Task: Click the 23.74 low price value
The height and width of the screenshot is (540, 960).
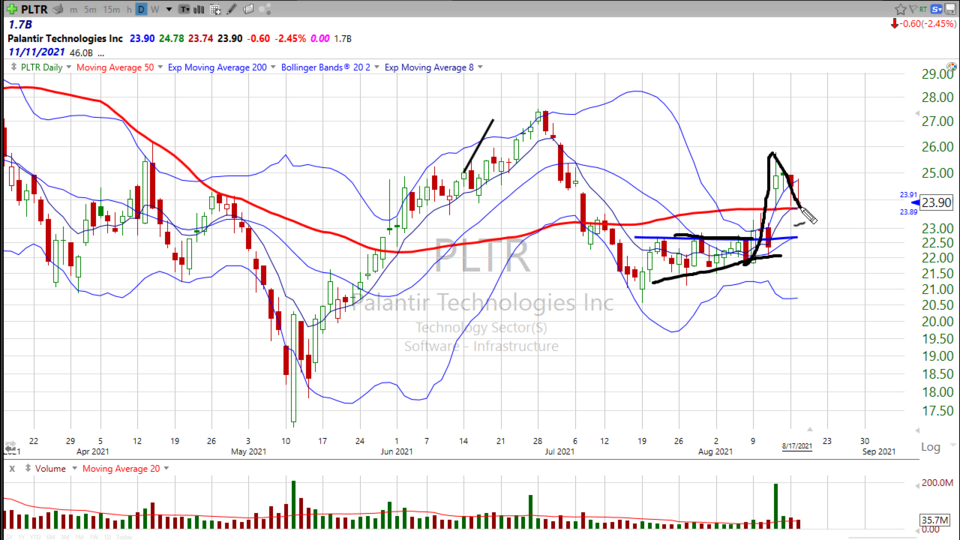Action: (x=201, y=39)
